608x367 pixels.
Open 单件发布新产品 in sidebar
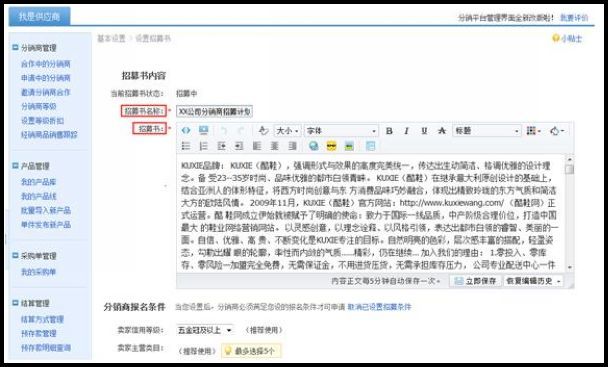click(46, 225)
